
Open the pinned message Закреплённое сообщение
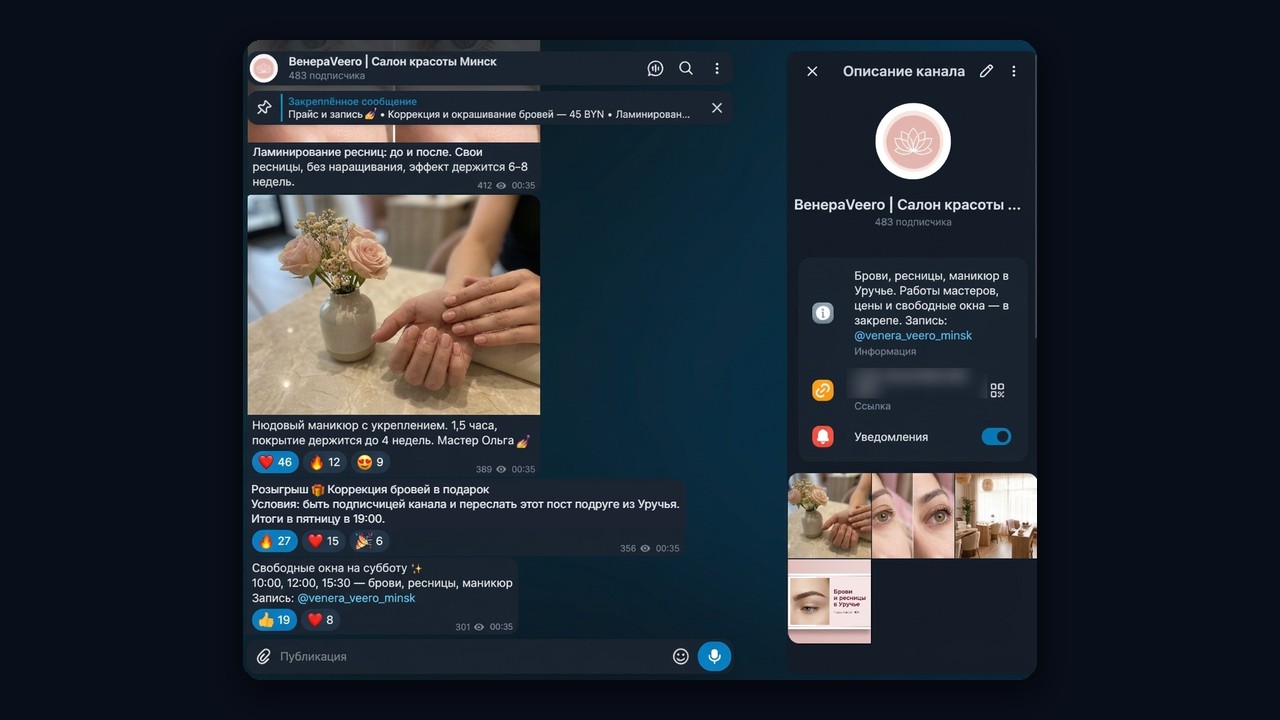[490, 108]
